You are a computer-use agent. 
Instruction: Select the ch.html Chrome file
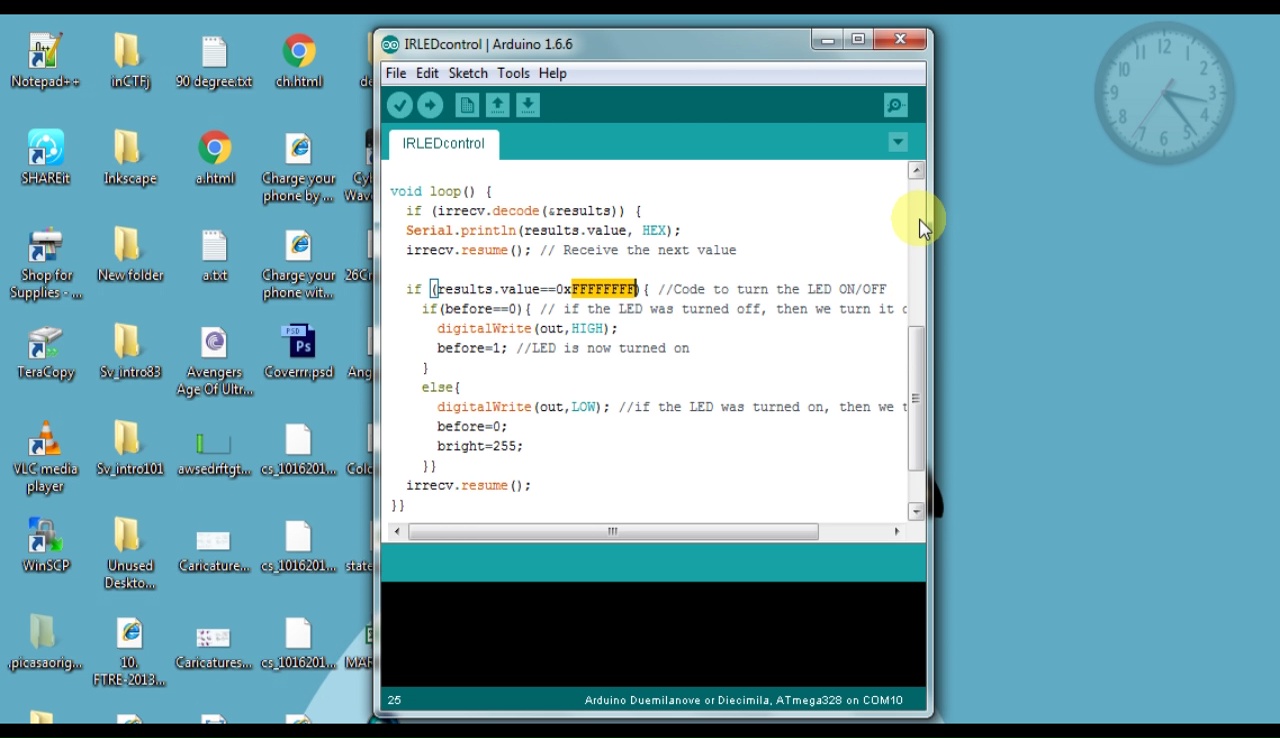click(x=299, y=61)
